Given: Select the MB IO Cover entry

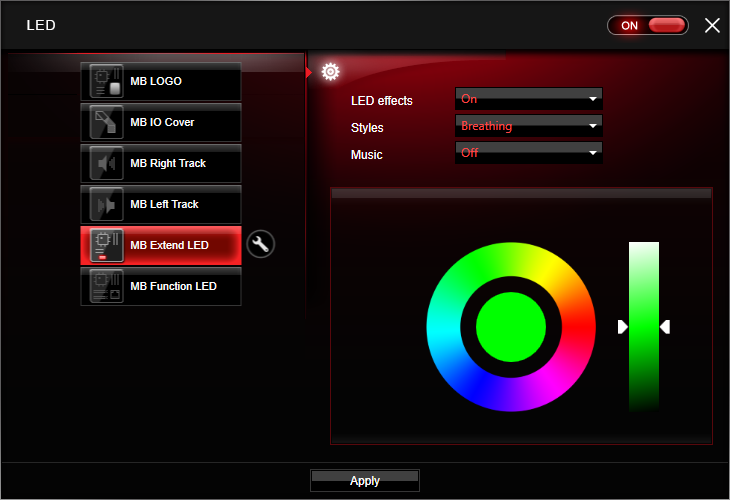Looking at the screenshot, I should (x=161, y=122).
